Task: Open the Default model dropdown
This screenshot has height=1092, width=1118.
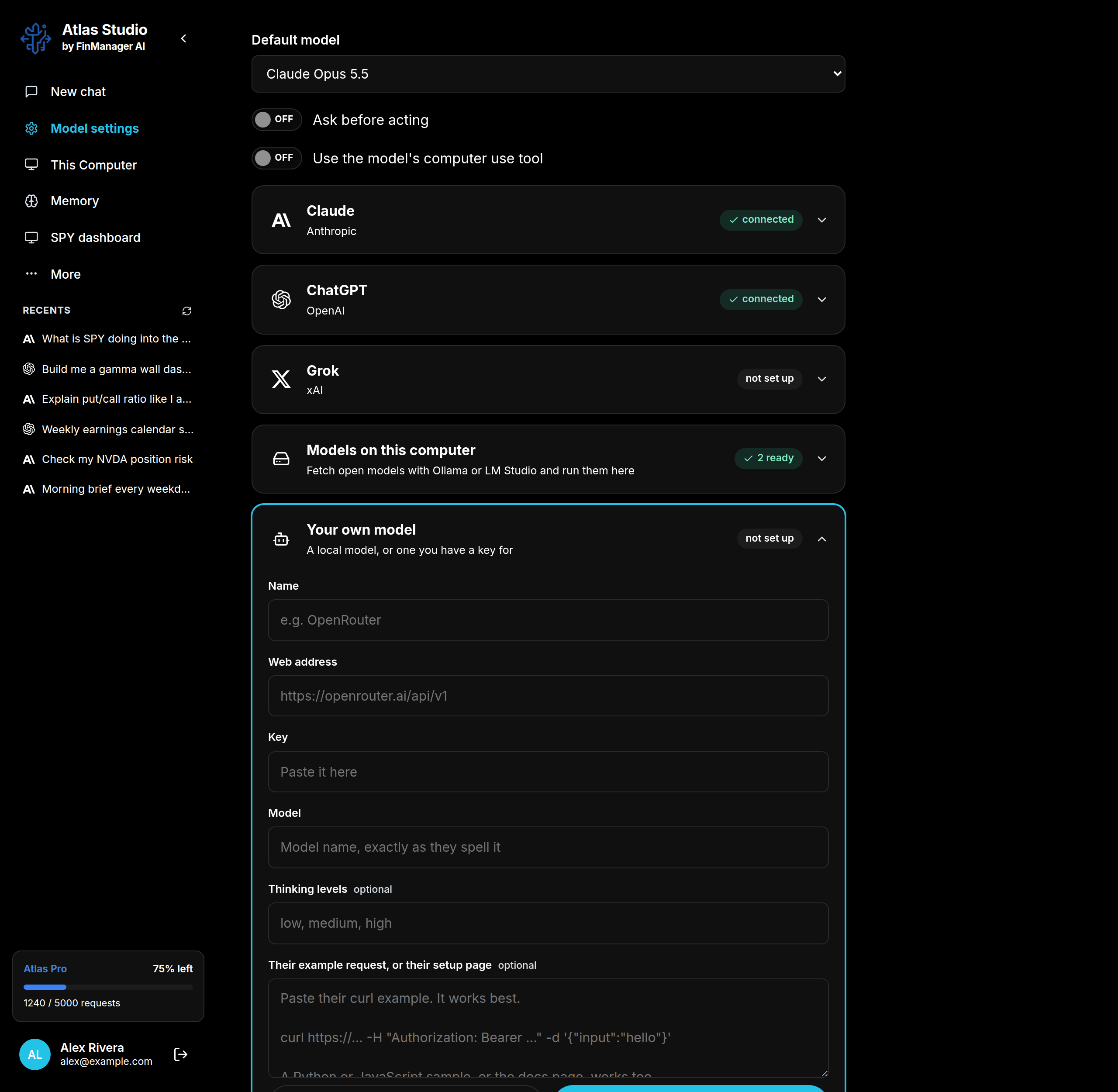Action: tap(548, 74)
